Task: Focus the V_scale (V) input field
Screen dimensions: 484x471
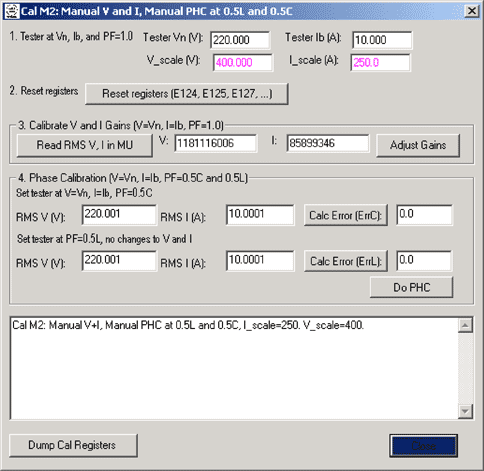Action: pos(243,63)
